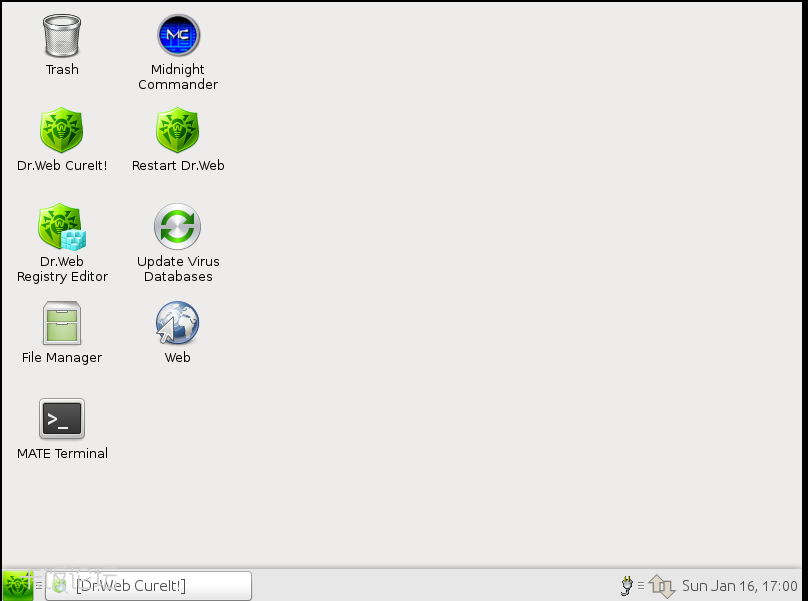
Task: Open the clock showing Sun Jan 16, 17:00
Action: pos(739,586)
